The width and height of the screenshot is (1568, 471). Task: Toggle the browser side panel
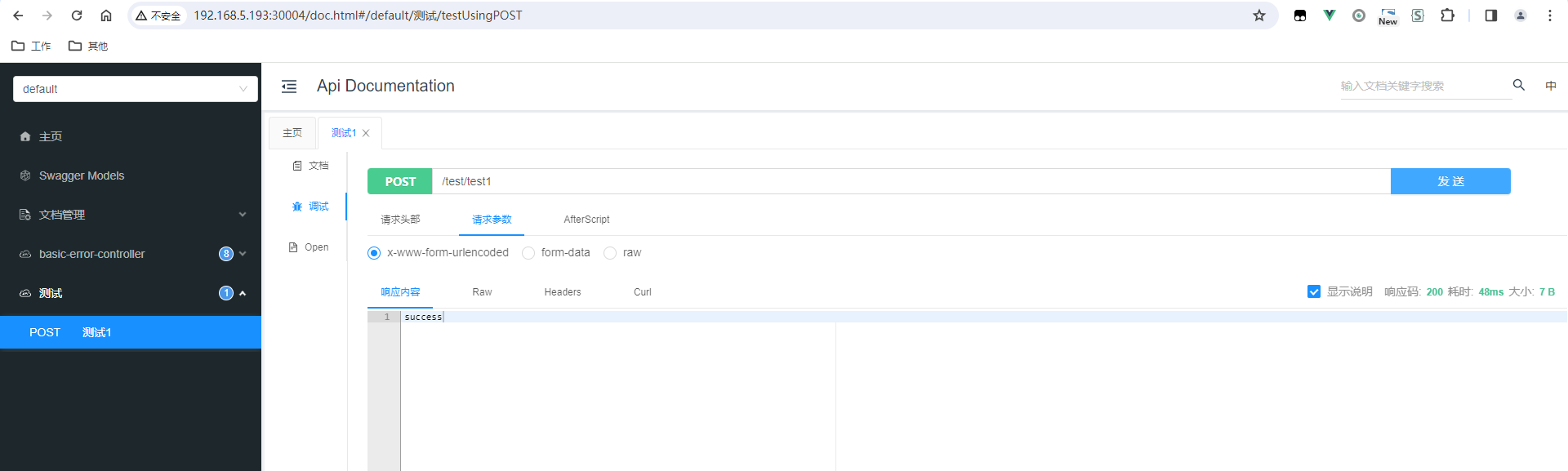(1491, 16)
